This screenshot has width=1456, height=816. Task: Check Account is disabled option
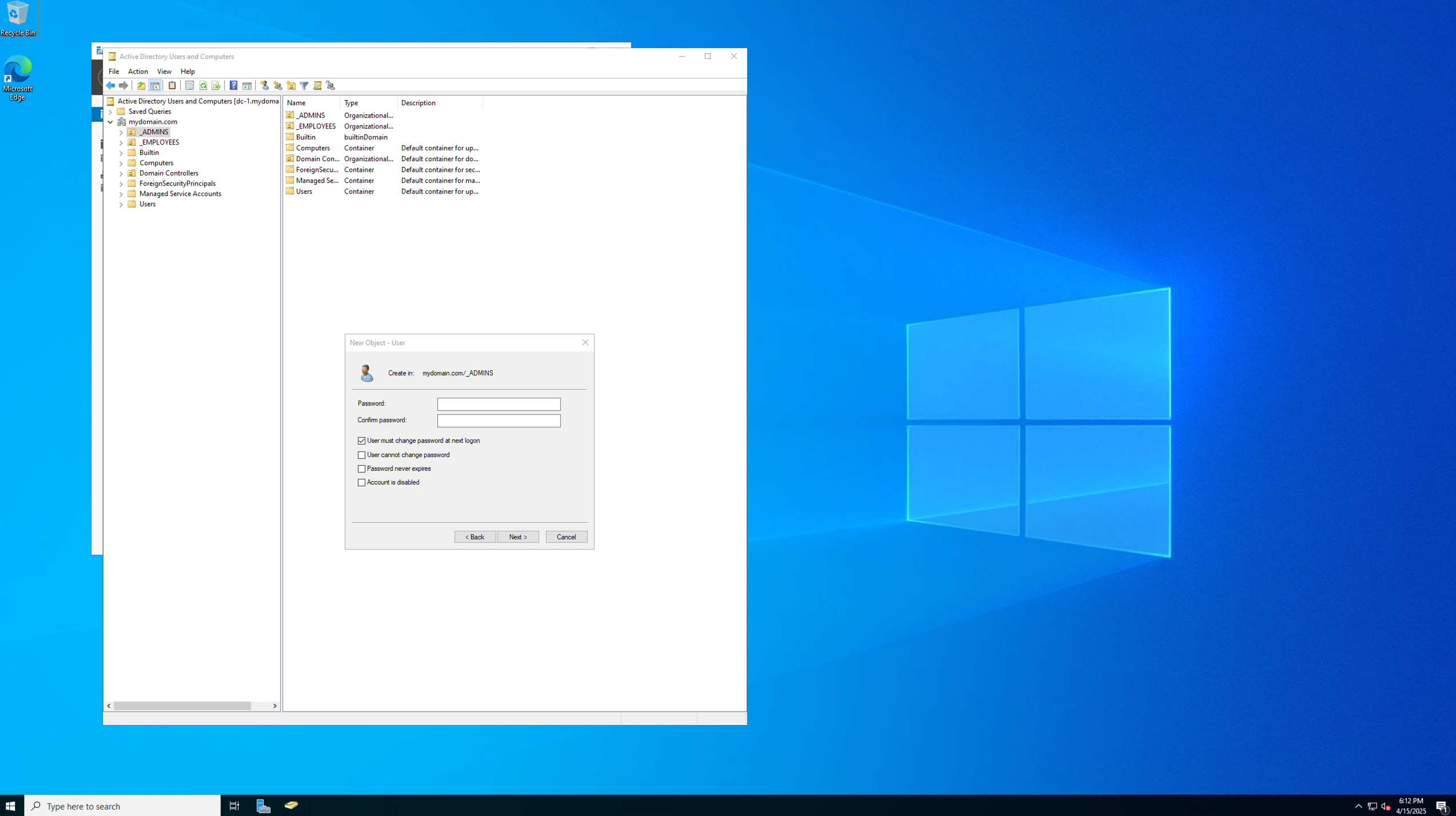(362, 483)
